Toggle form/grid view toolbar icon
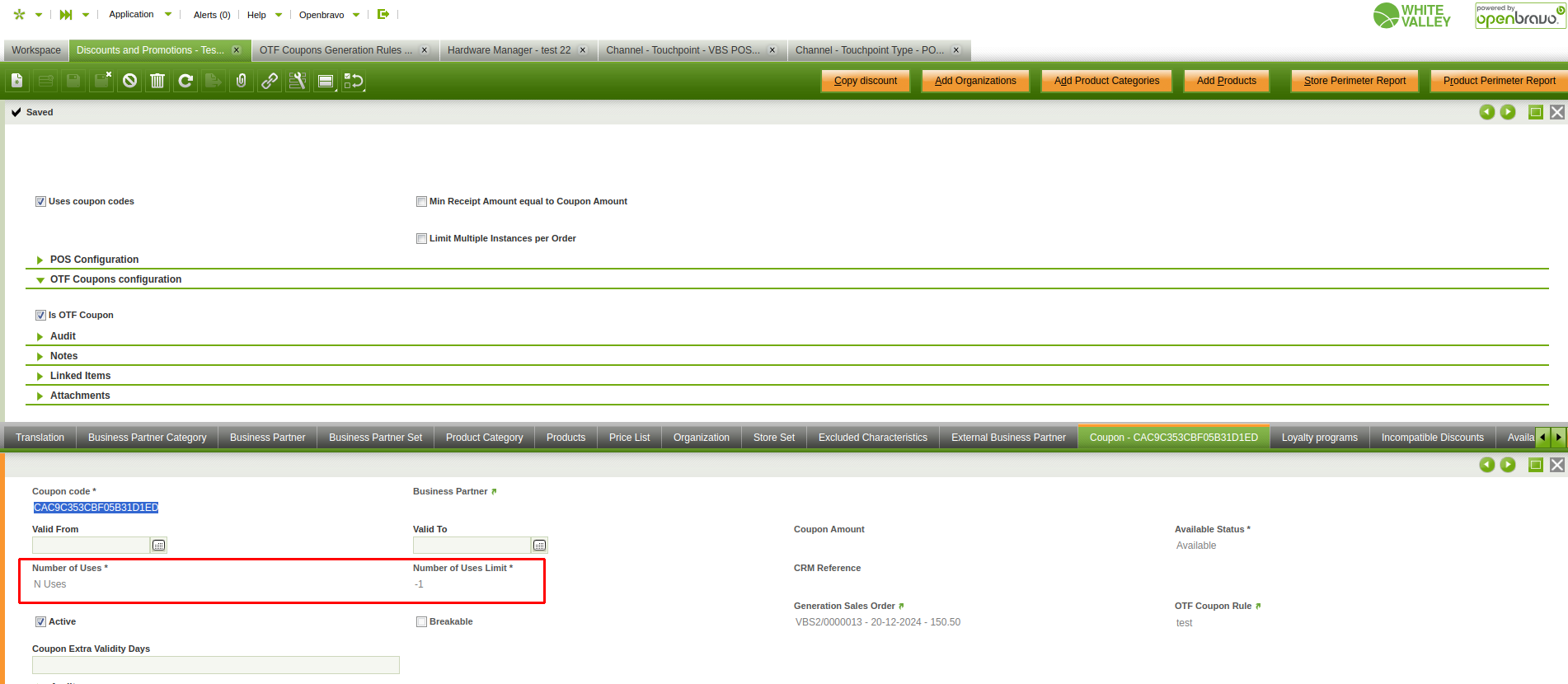1568x684 pixels. click(x=326, y=81)
